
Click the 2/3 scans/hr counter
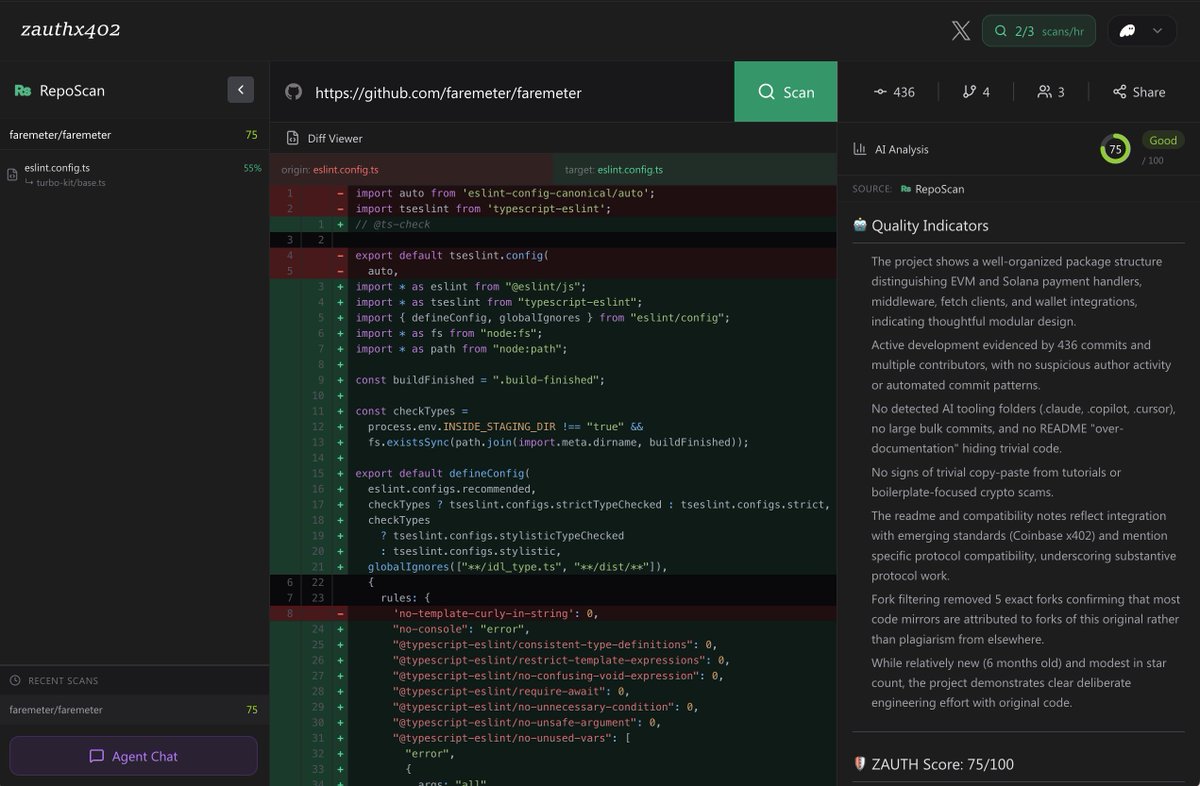tap(1038, 31)
